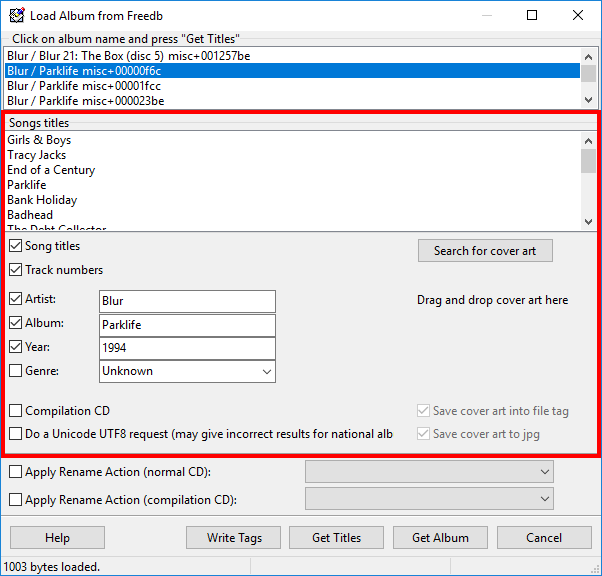The height and width of the screenshot is (576, 602).
Task: Click album list scroll up arrow
Action: click(588, 57)
